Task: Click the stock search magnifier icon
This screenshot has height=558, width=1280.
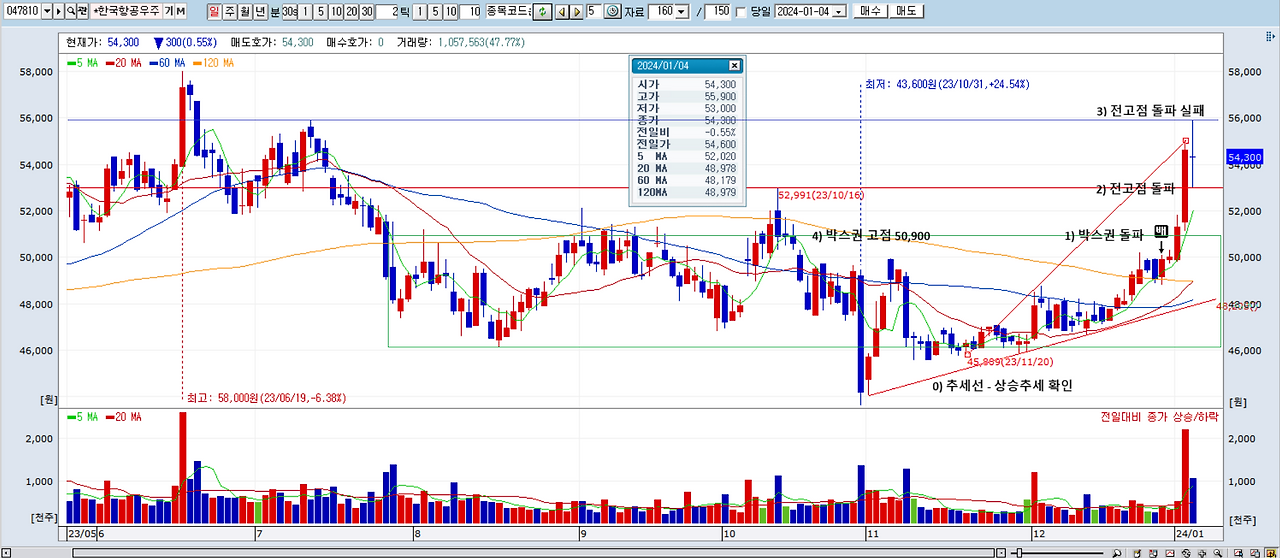Action: pyautogui.click(x=72, y=11)
